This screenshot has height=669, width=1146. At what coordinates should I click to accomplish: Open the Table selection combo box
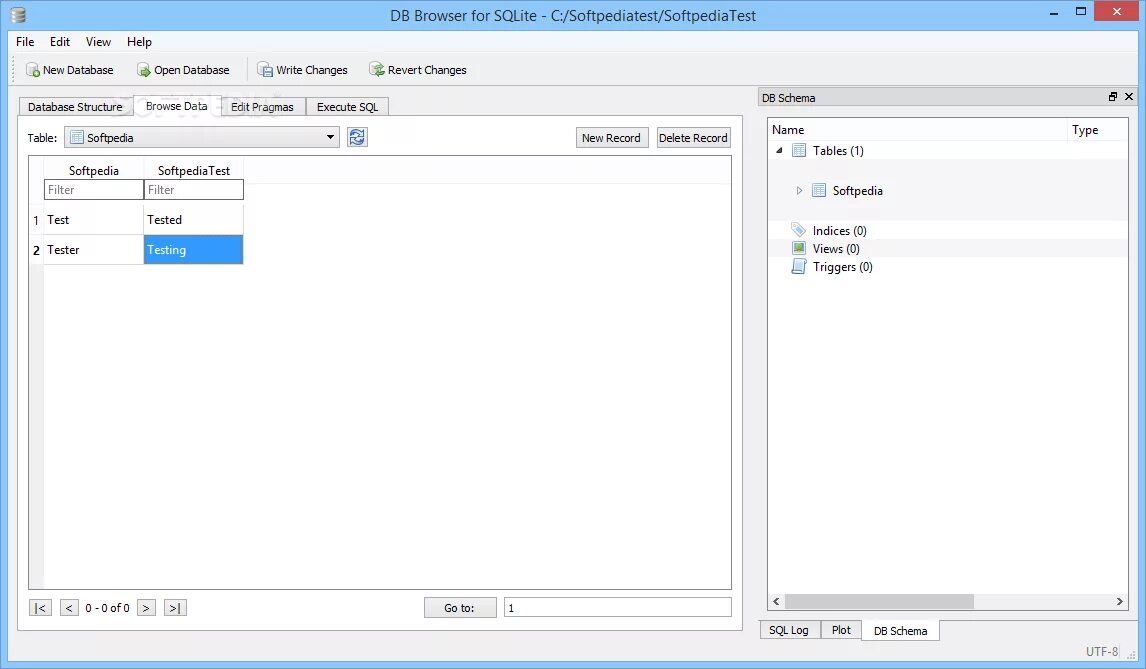[x=202, y=137]
